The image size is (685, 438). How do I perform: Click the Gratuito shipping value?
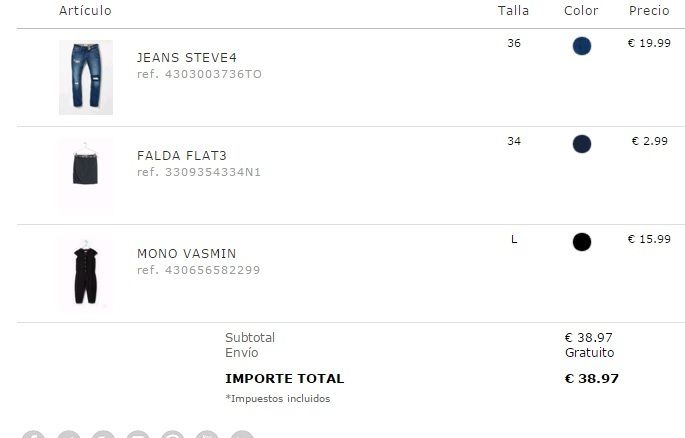pyautogui.click(x=589, y=353)
